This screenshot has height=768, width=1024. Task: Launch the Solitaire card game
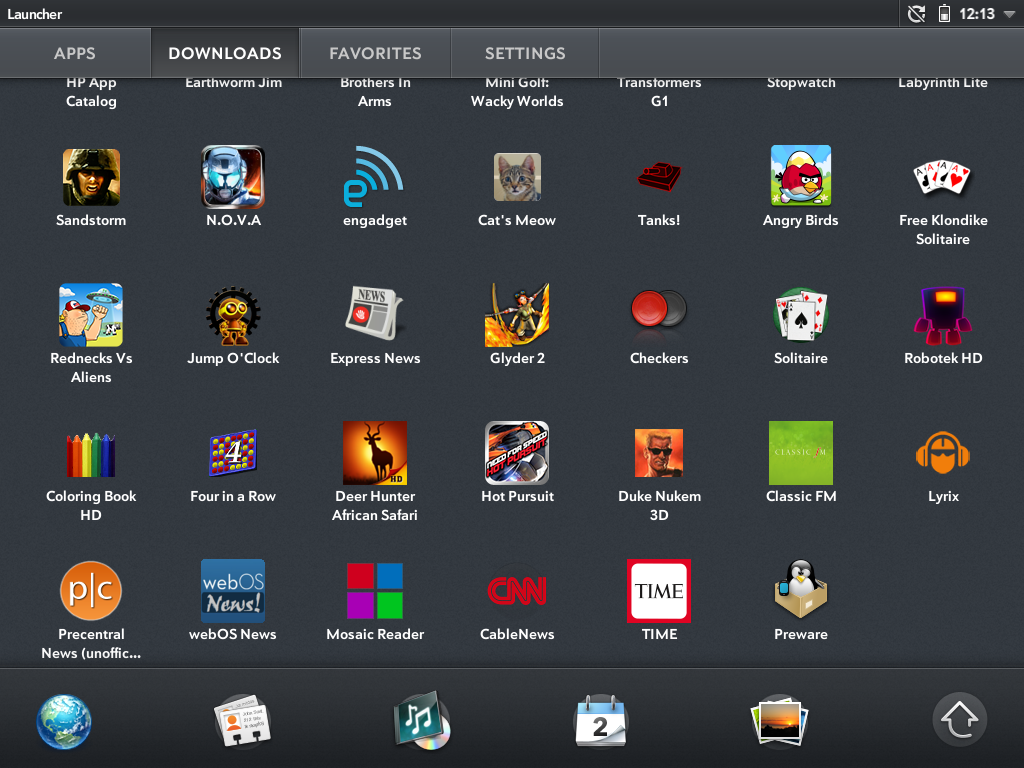pos(801,315)
